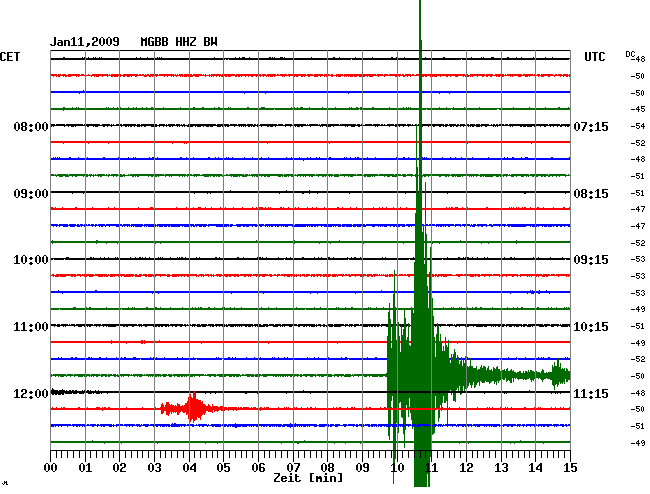Click the 10:00 CET time label
This screenshot has height=494, width=650.
coord(31,260)
